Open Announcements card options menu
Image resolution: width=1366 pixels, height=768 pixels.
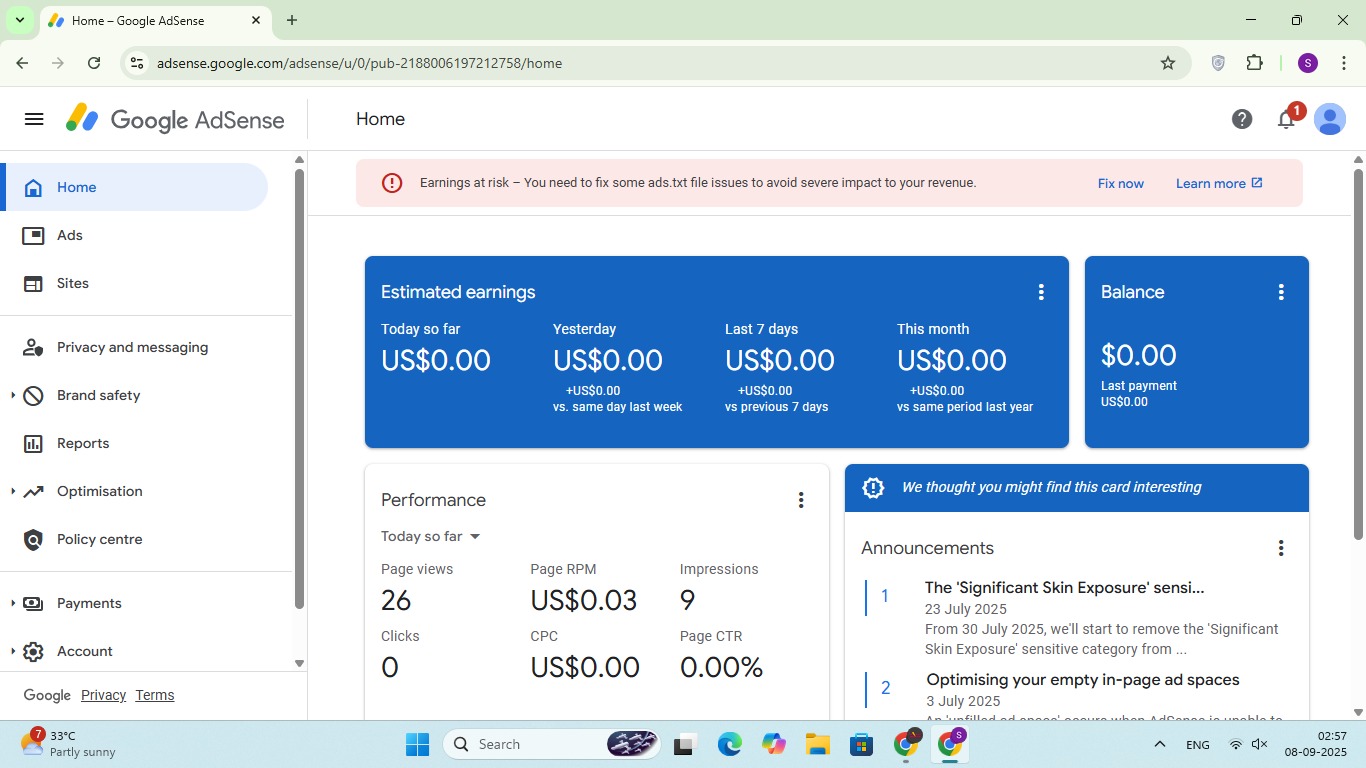coord(1281,548)
